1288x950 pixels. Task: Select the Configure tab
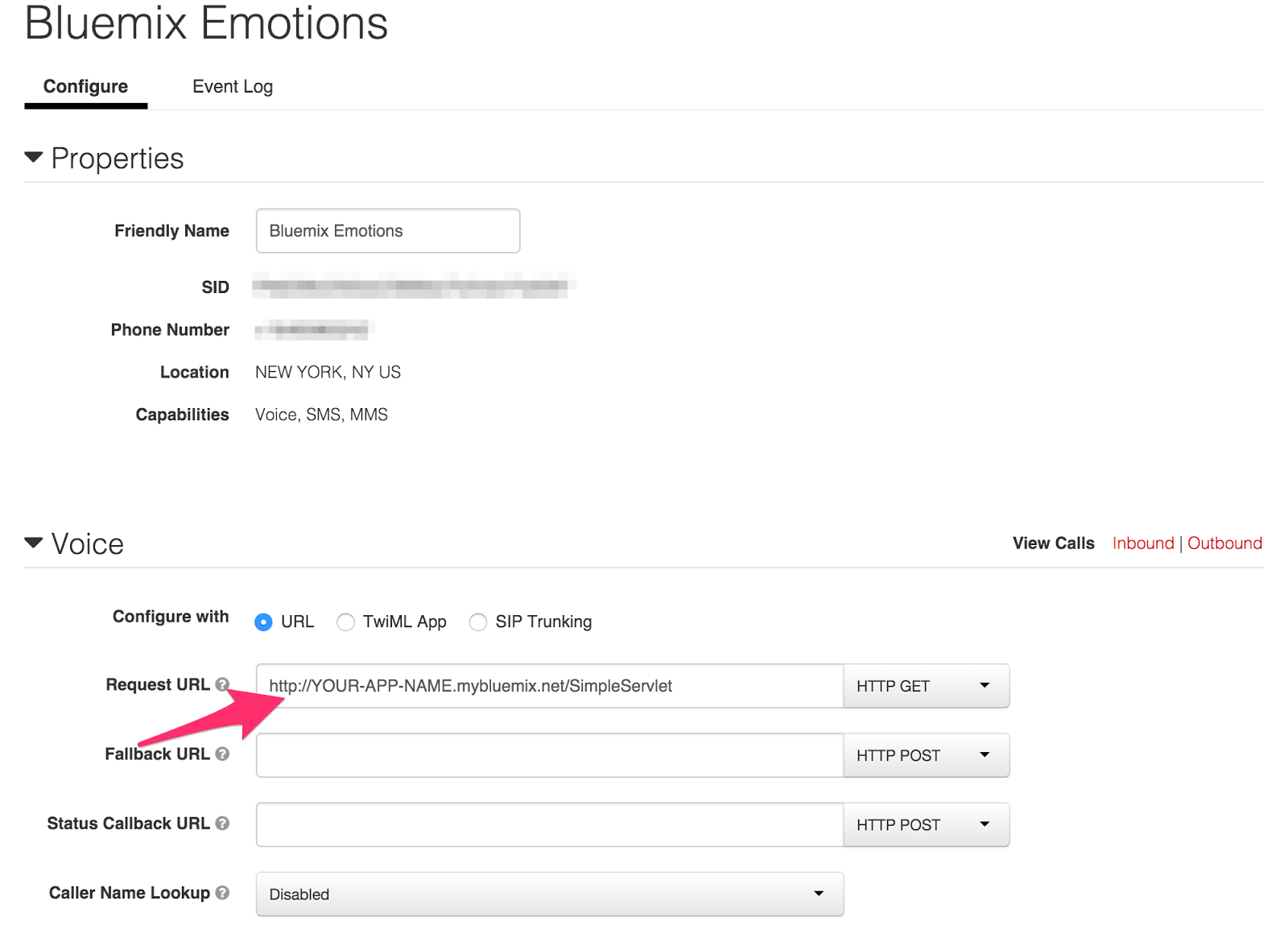85,87
